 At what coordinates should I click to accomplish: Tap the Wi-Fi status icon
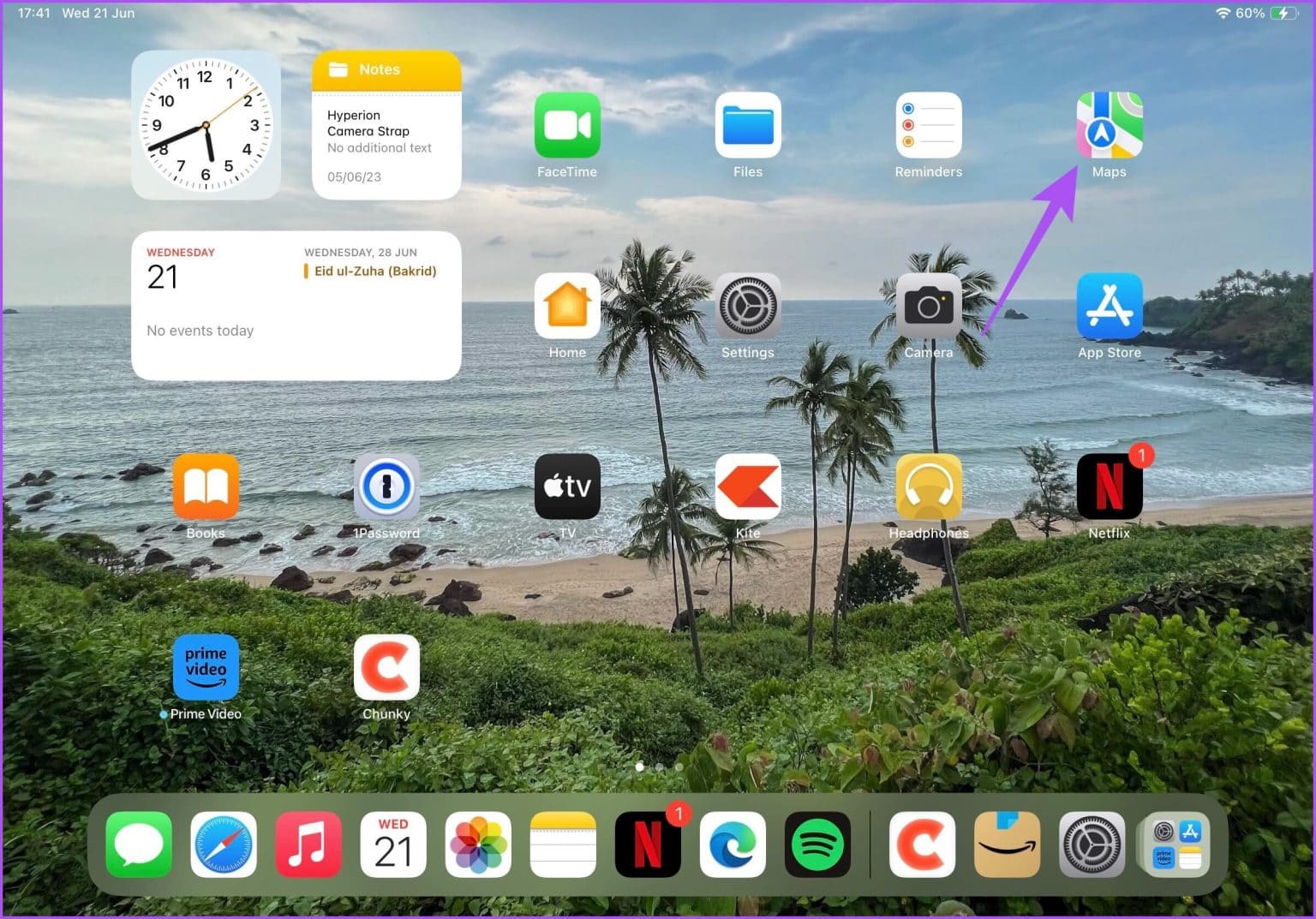[x=1223, y=13]
